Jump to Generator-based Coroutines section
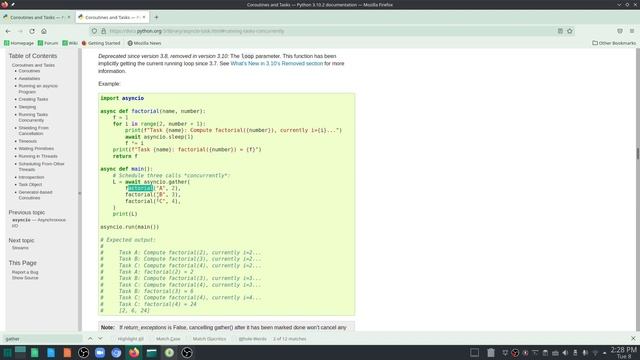The image size is (640, 360). point(35,195)
